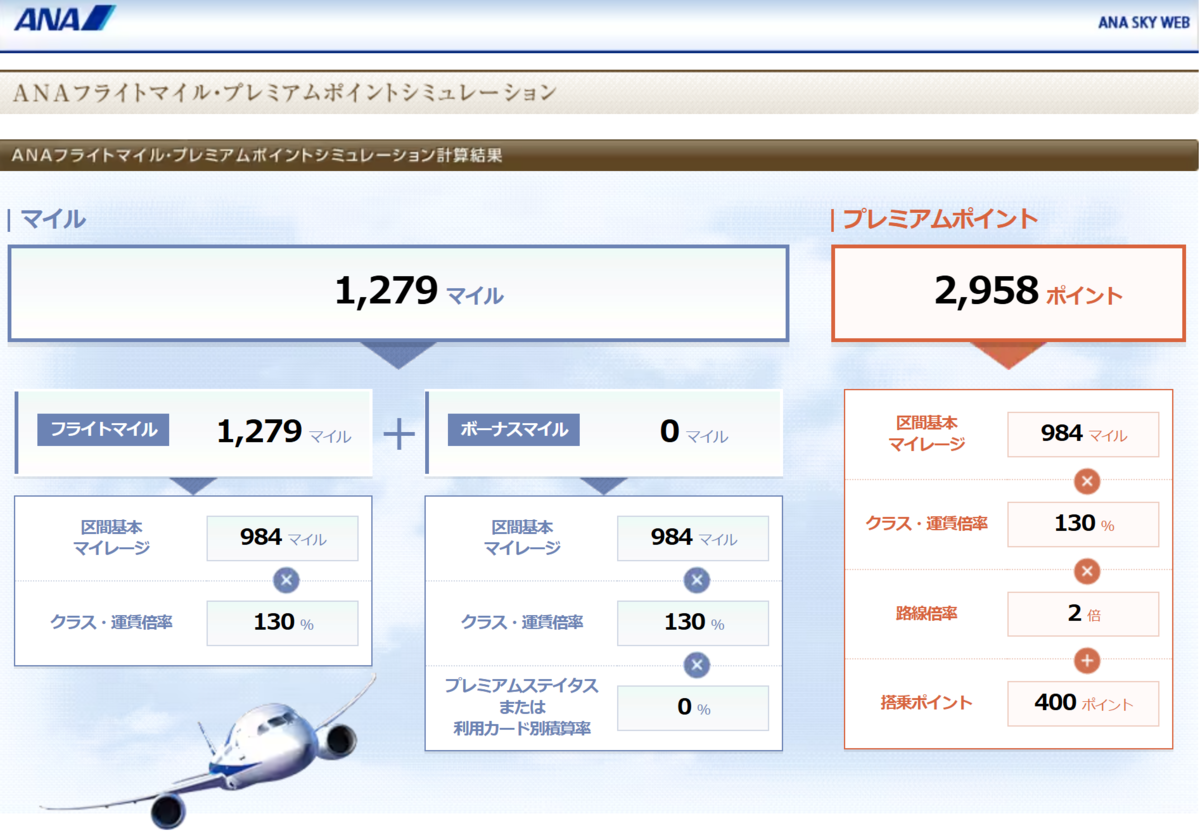Click the プレミアムポイント section heading
The height and width of the screenshot is (840, 1200).
click(940, 219)
